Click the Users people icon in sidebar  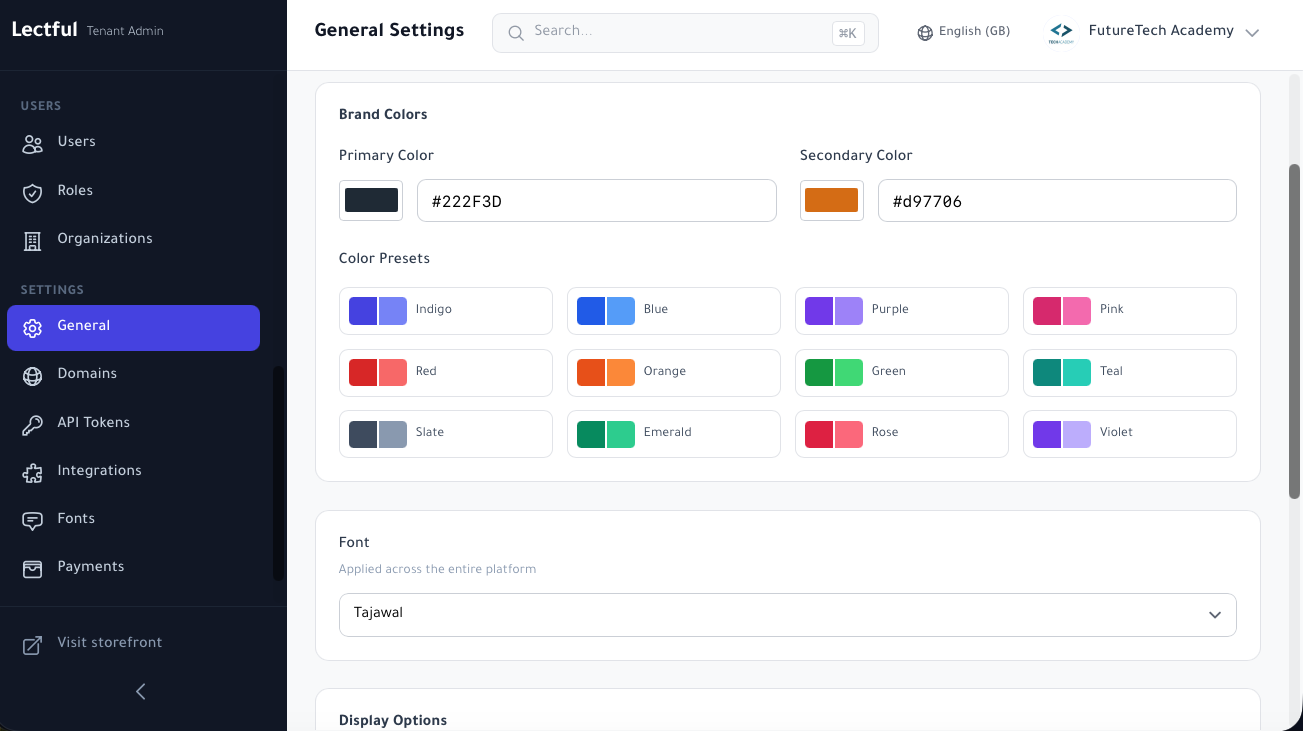(x=33, y=143)
